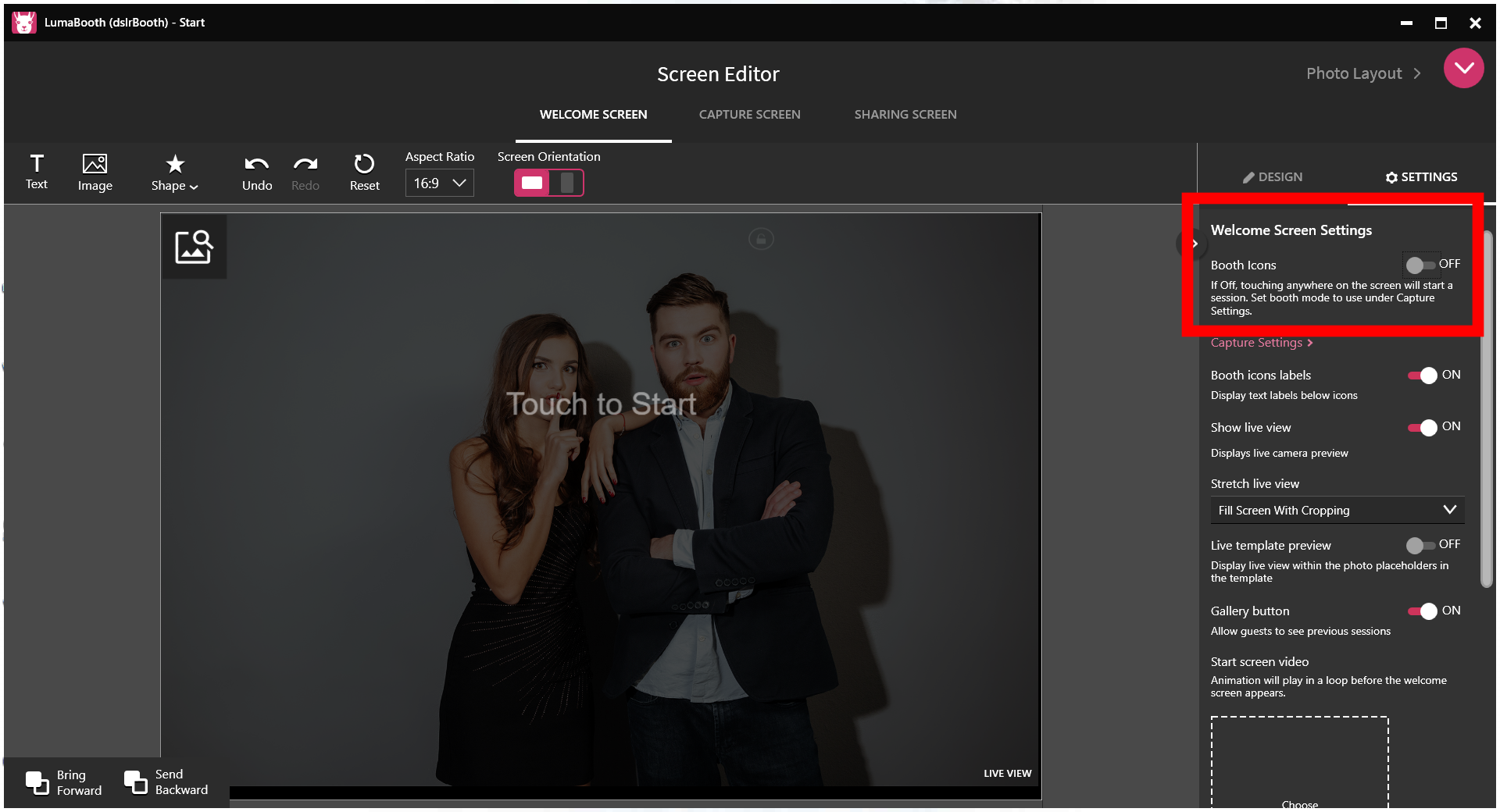Click the pink round dropdown button
This screenshot has height=812, width=1500.
coord(1463,69)
